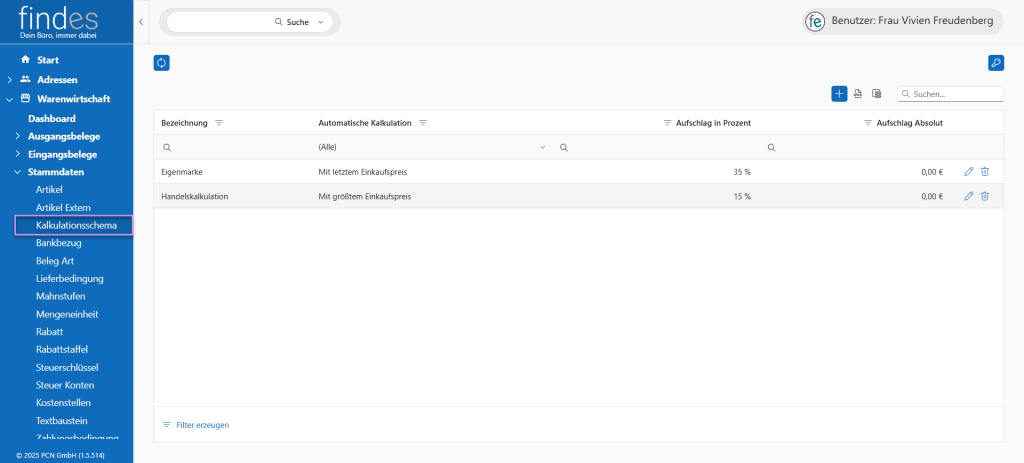This screenshot has width=1024, height=463.
Task: Click the blue key icon top right
Action: click(995, 63)
